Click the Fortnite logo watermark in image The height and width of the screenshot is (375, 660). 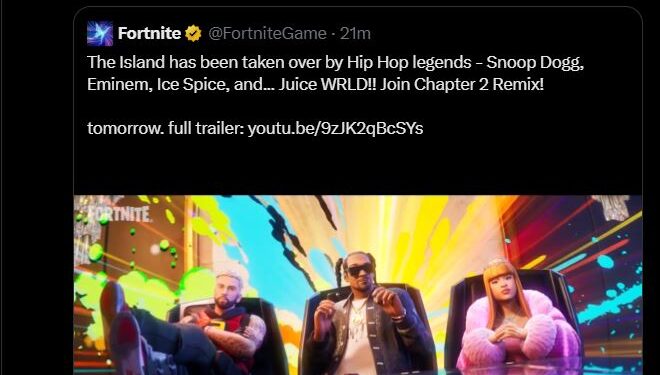(120, 214)
